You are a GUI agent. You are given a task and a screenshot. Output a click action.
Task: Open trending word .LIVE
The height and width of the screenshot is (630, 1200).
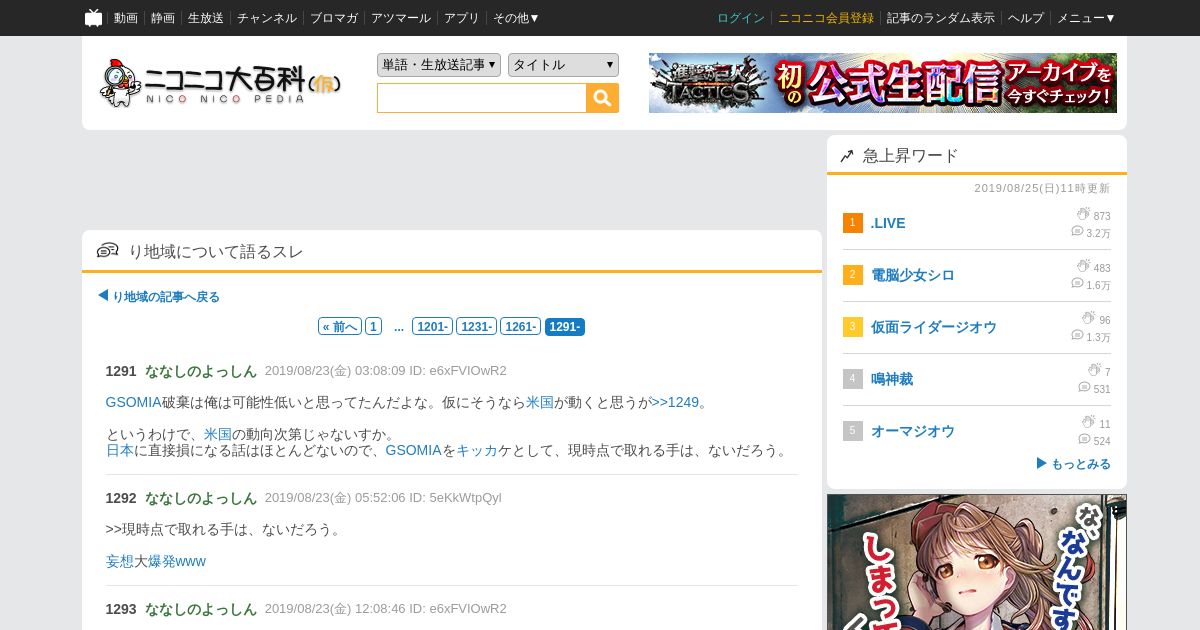click(888, 223)
